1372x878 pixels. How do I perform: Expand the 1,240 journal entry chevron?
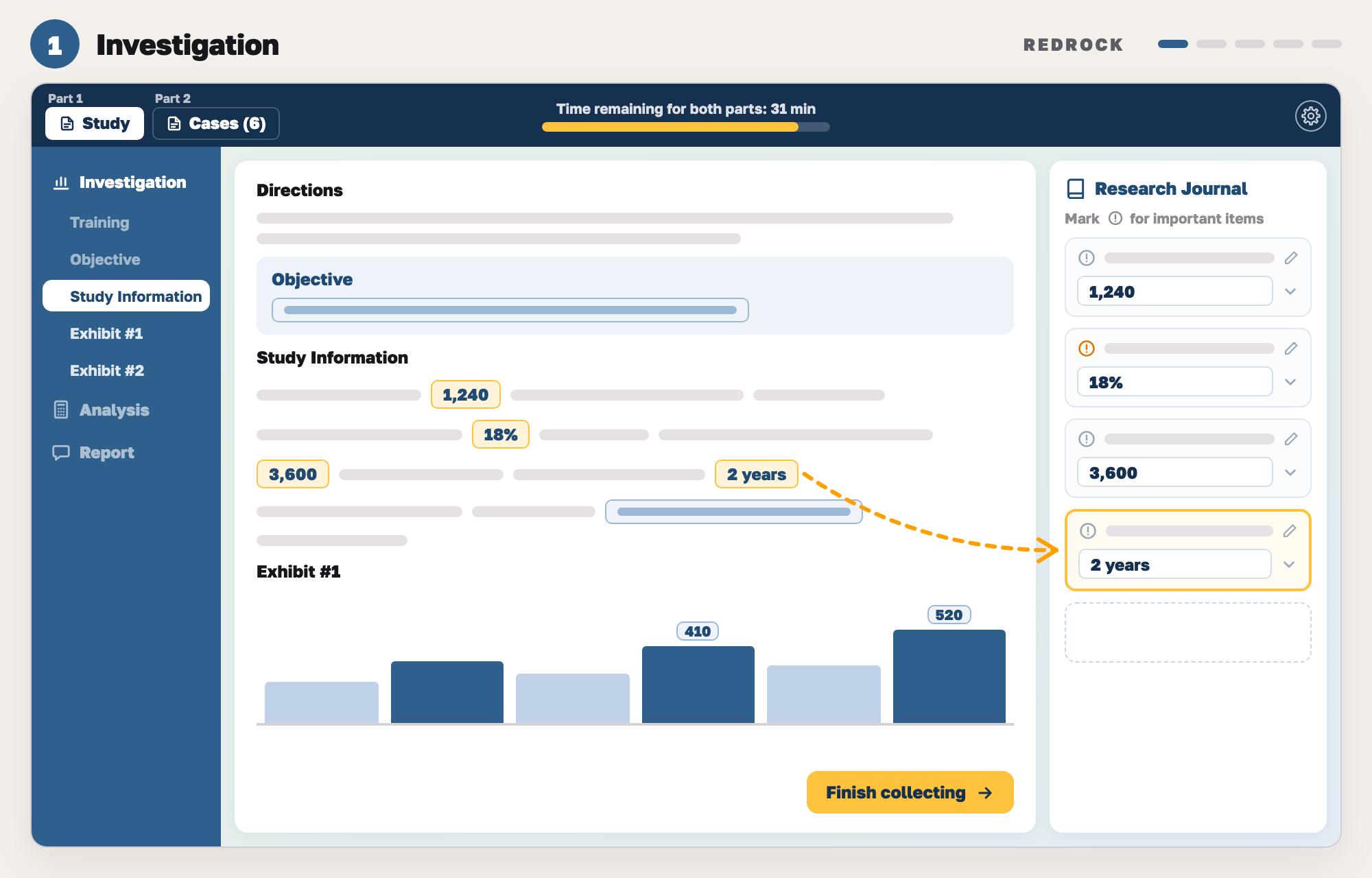[1290, 292]
